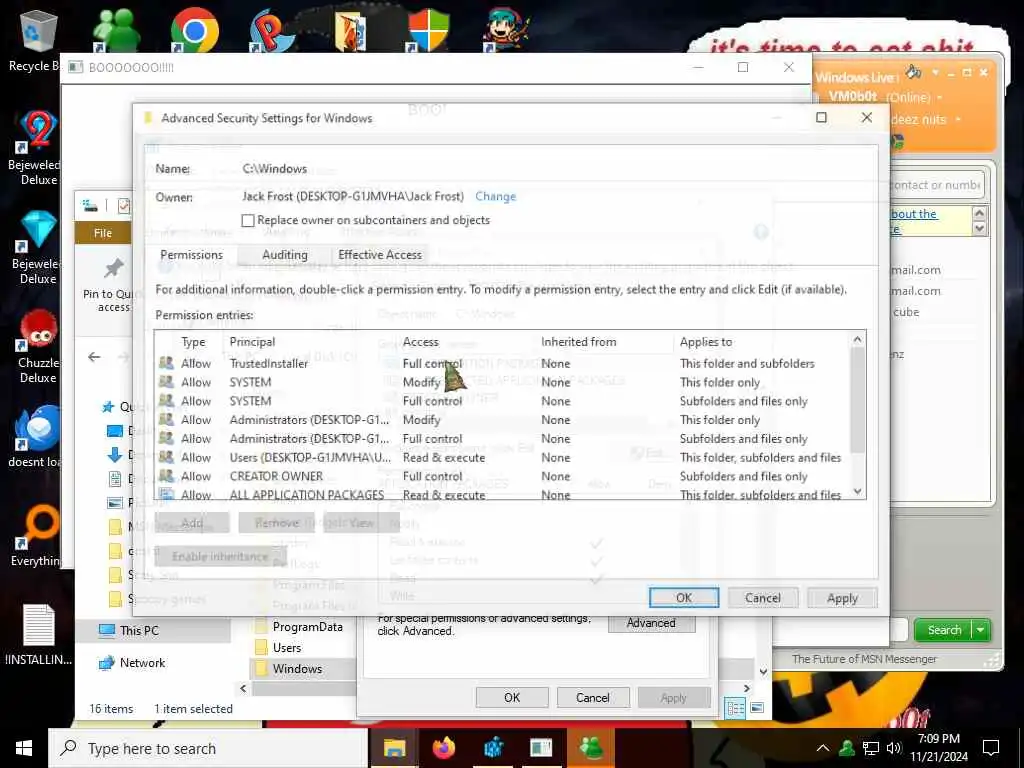Launch Firefox from the taskbar
Viewport: 1024px width, 768px height.
click(x=444, y=748)
